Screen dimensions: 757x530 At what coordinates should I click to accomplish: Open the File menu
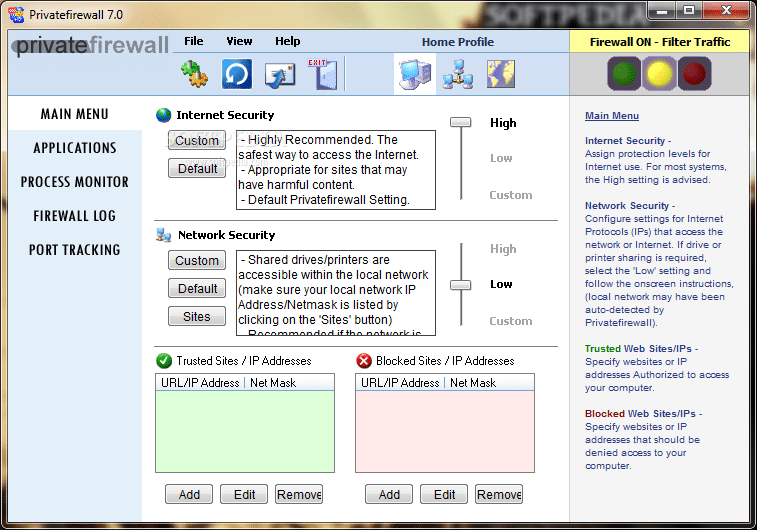click(194, 42)
